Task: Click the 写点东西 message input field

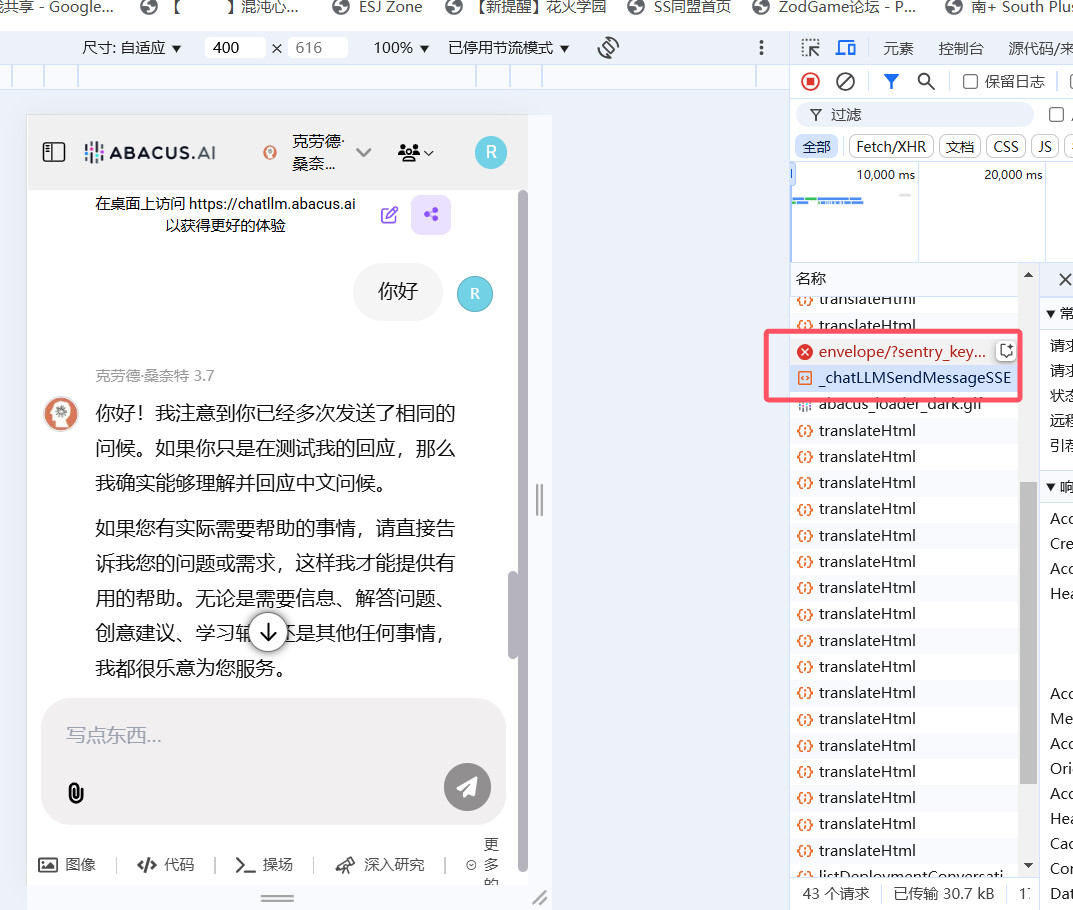Action: pos(250,736)
